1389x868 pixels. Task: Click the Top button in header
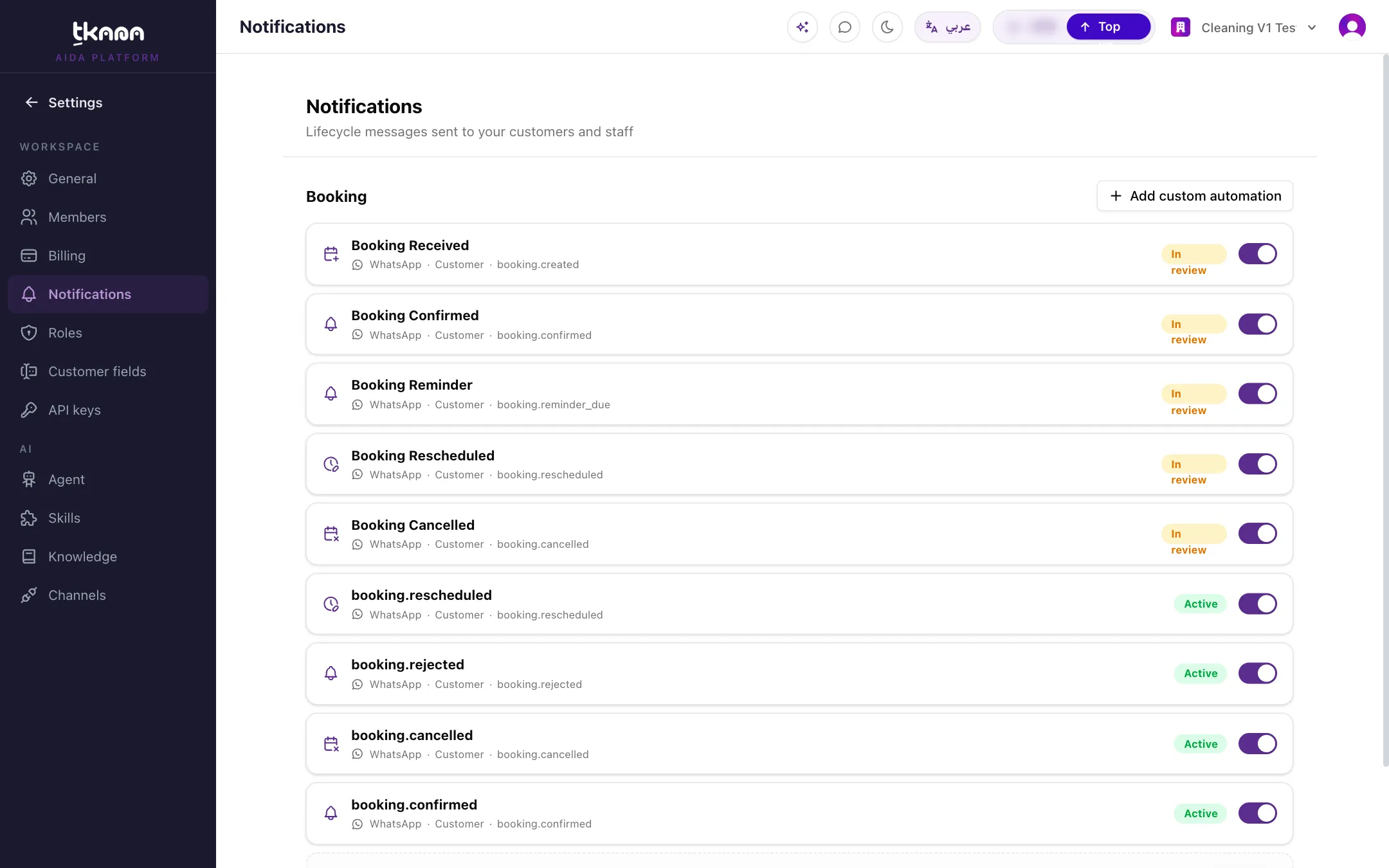(x=1108, y=27)
